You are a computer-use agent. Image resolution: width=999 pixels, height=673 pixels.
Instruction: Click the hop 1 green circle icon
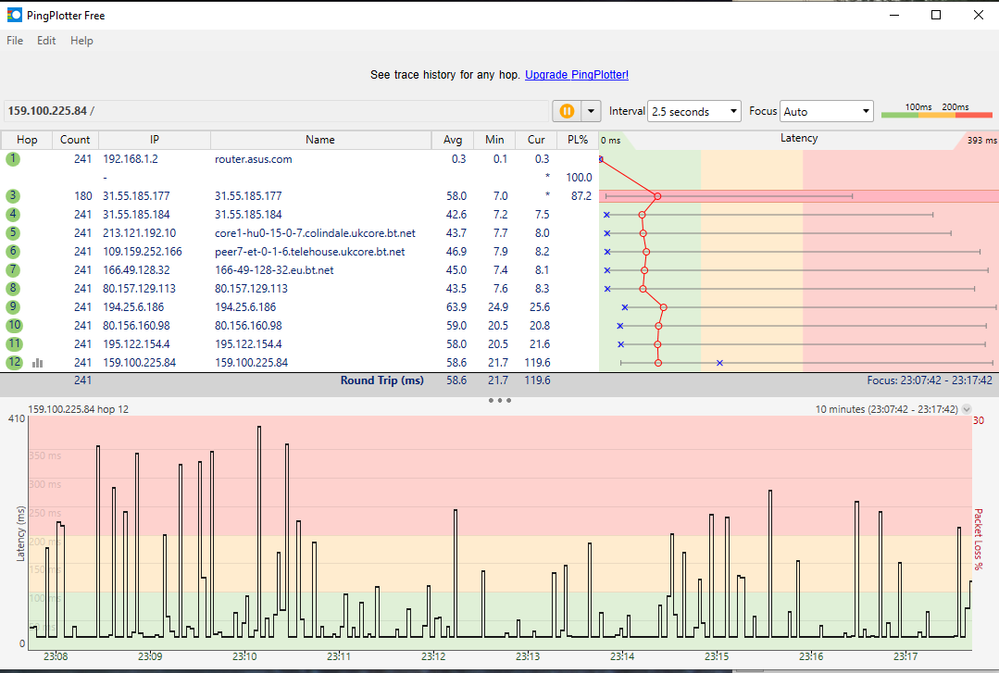point(13,159)
